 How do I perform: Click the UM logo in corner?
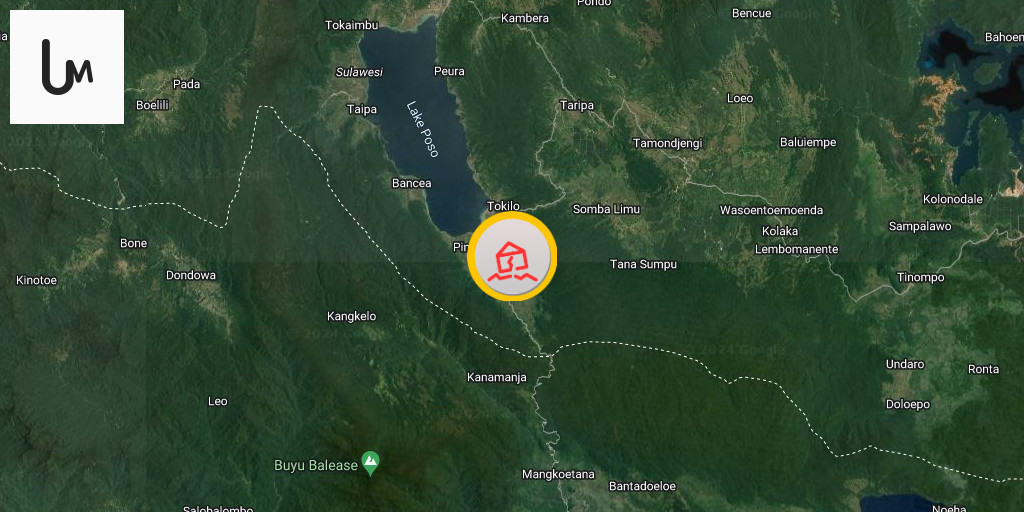pyautogui.click(x=67, y=67)
